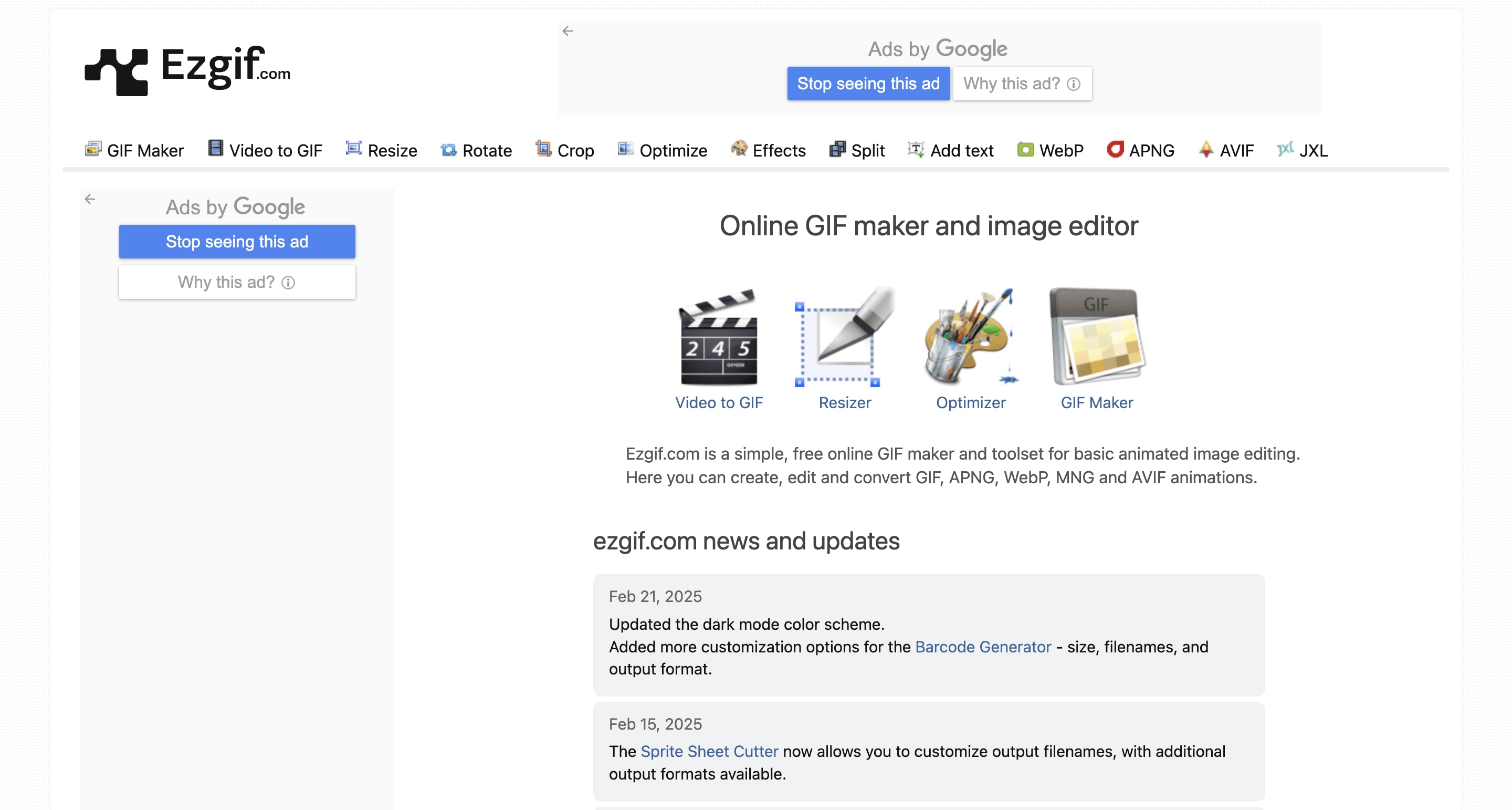The height and width of the screenshot is (810, 1512).
Task: Click the back arrow in top ad banner
Action: tap(567, 31)
